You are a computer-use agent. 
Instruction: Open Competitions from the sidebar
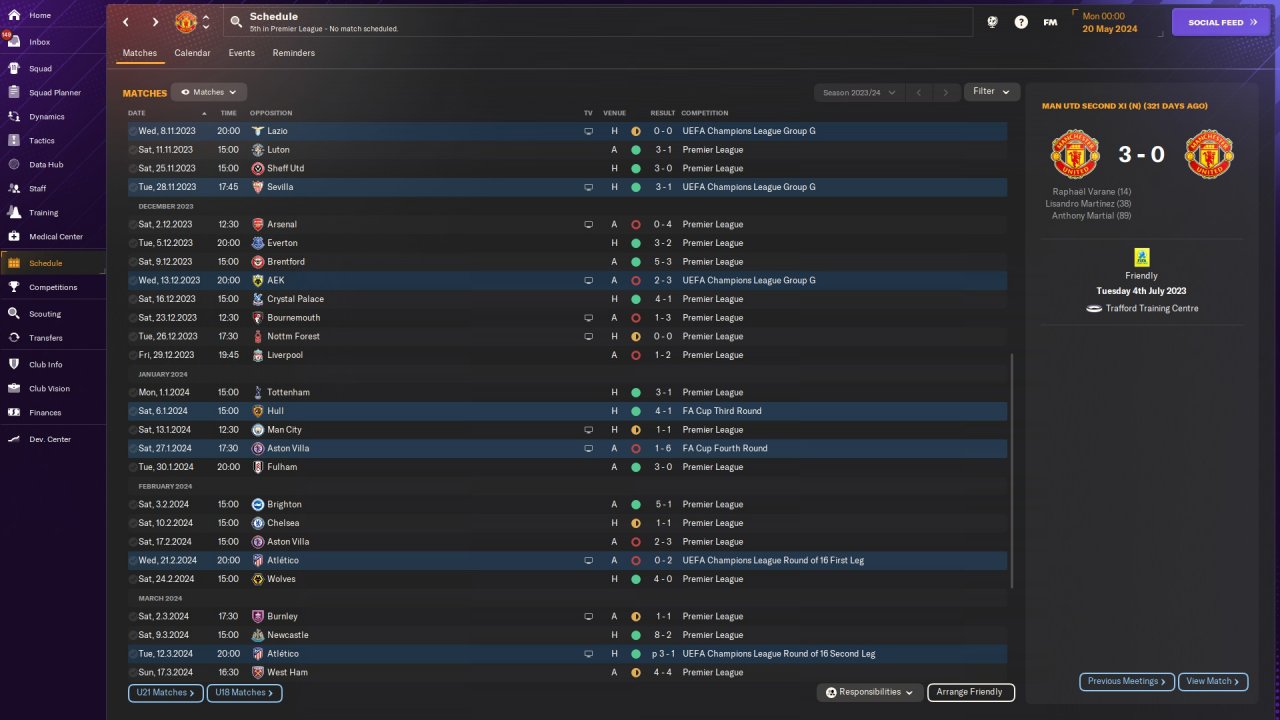click(53, 287)
